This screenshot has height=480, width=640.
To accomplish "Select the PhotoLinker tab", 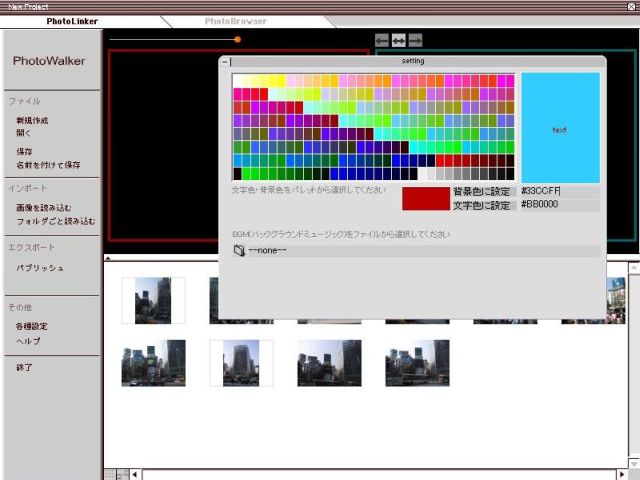I will click(x=72, y=20).
